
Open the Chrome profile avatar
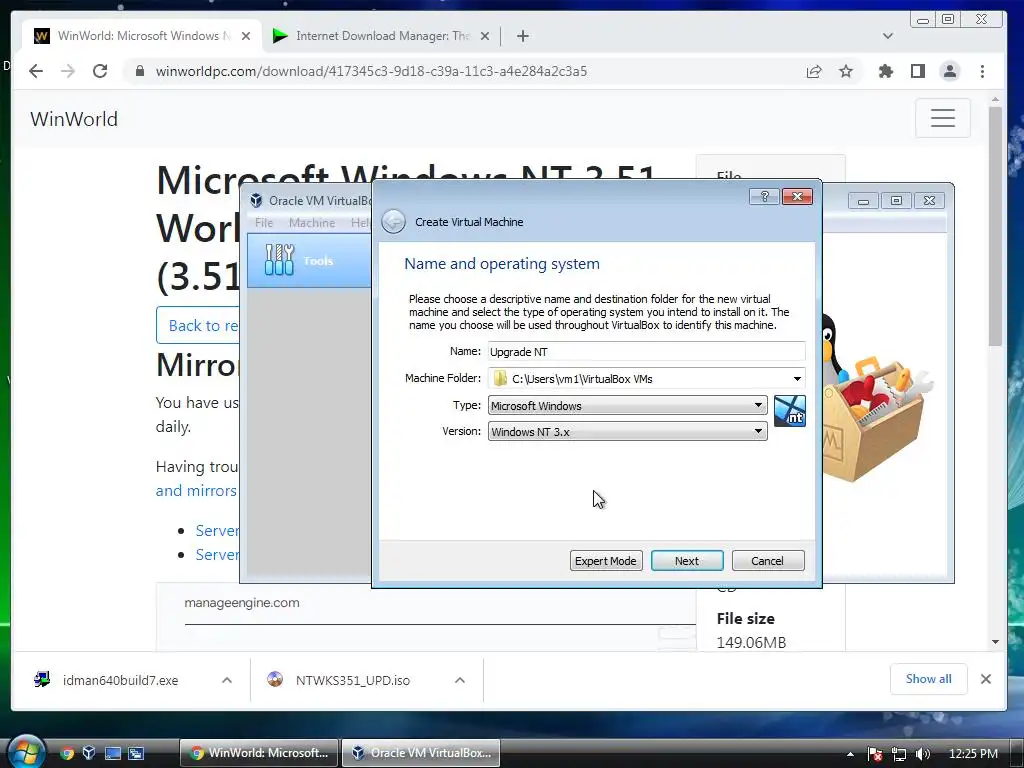950,71
